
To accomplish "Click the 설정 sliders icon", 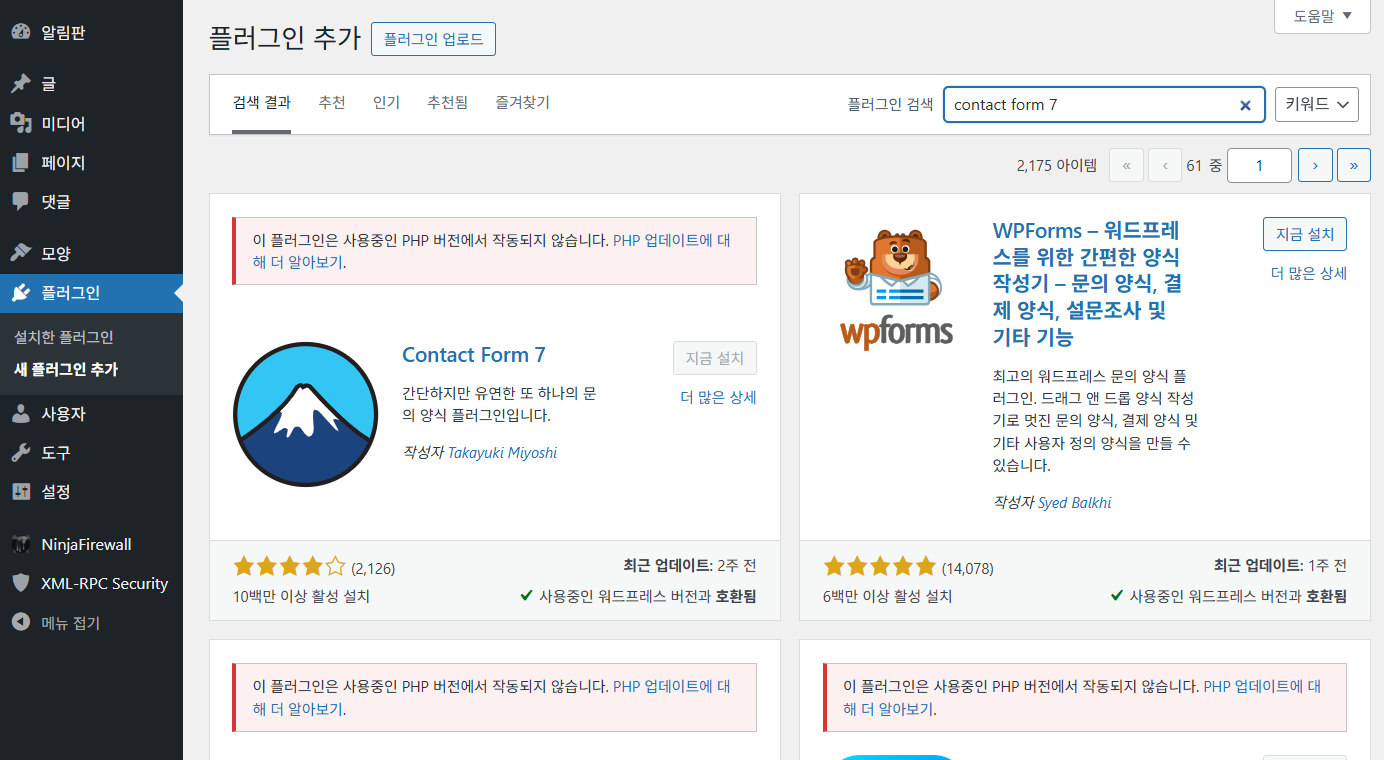I will pyautogui.click(x=21, y=491).
